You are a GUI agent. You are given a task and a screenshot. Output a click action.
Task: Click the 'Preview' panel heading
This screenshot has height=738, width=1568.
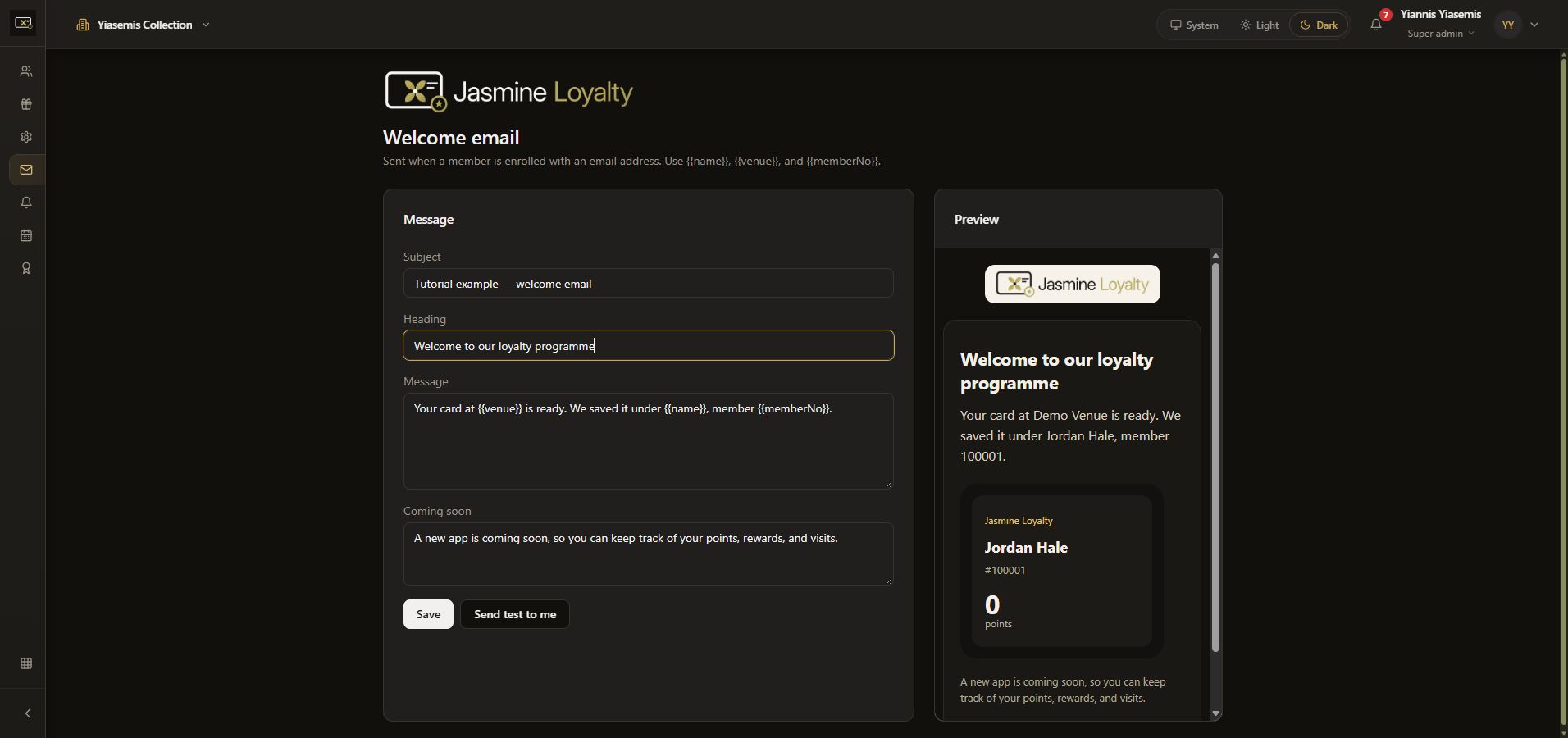pyautogui.click(x=976, y=219)
